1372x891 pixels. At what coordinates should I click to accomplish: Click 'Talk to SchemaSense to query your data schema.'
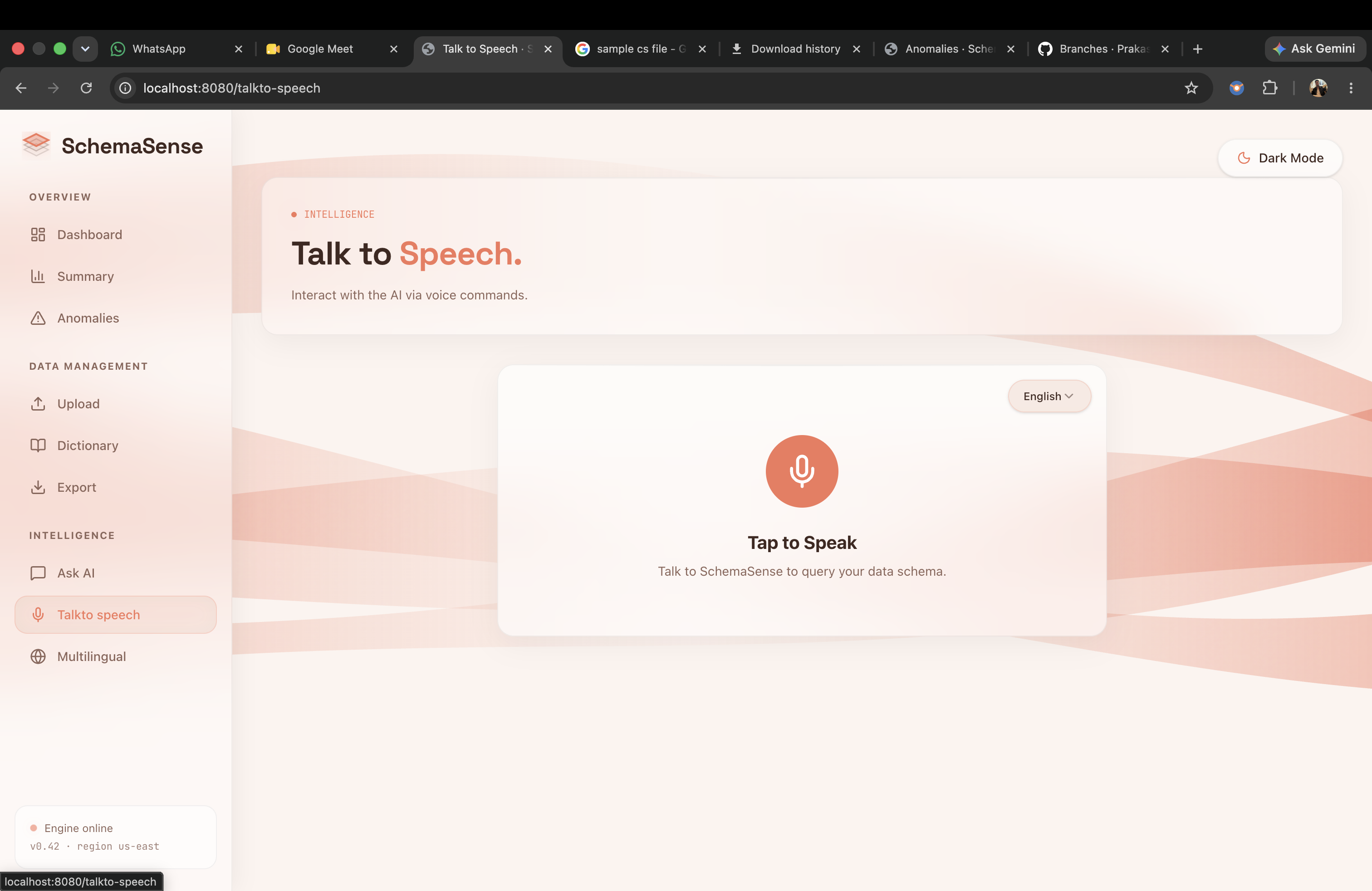click(802, 571)
